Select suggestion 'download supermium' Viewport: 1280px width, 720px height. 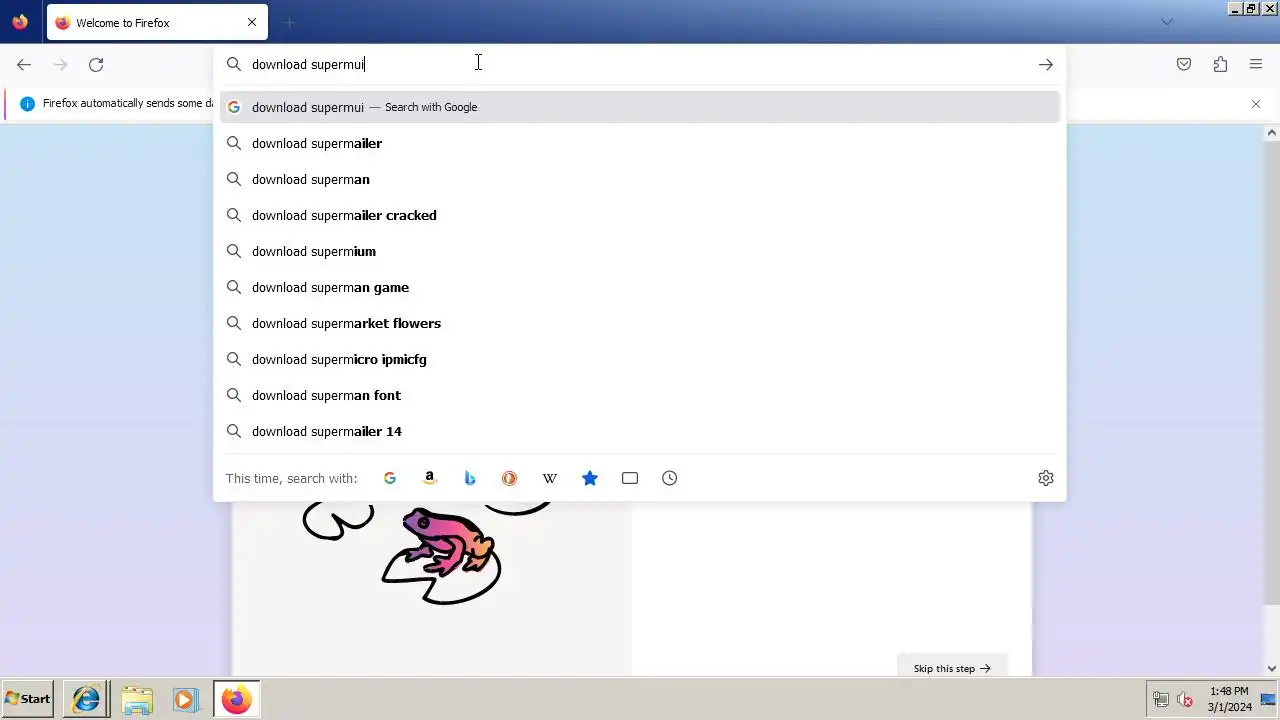pyautogui.click(x=640, y=251)
